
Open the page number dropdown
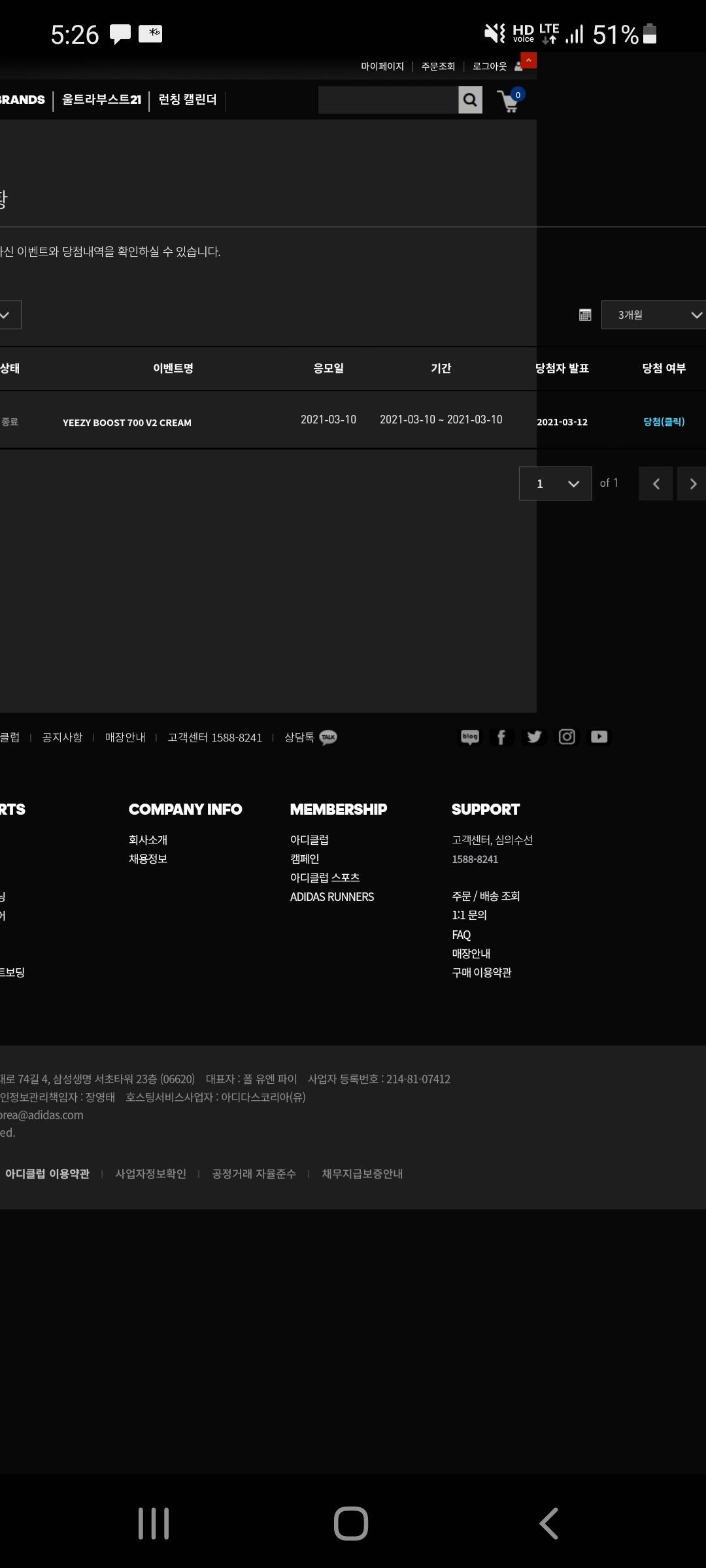pos(555,483)
